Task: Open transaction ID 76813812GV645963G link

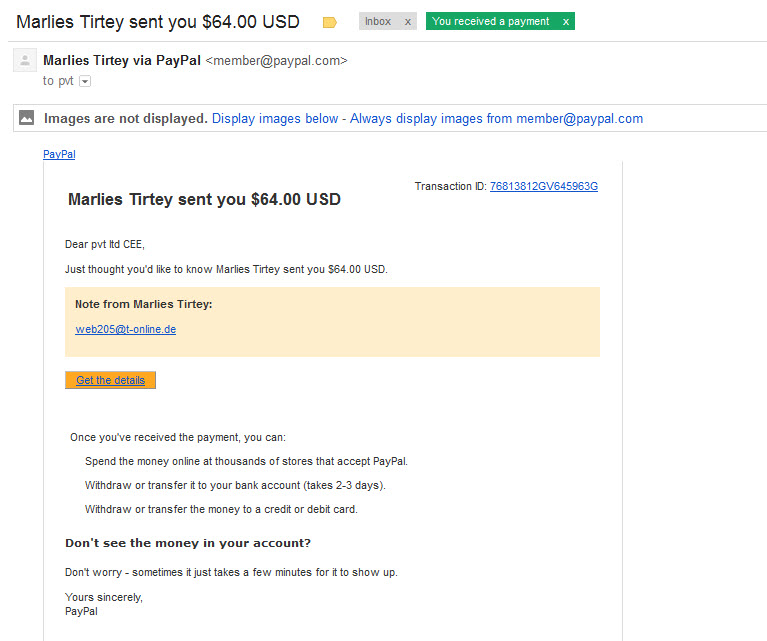Action: click(544, 186)
